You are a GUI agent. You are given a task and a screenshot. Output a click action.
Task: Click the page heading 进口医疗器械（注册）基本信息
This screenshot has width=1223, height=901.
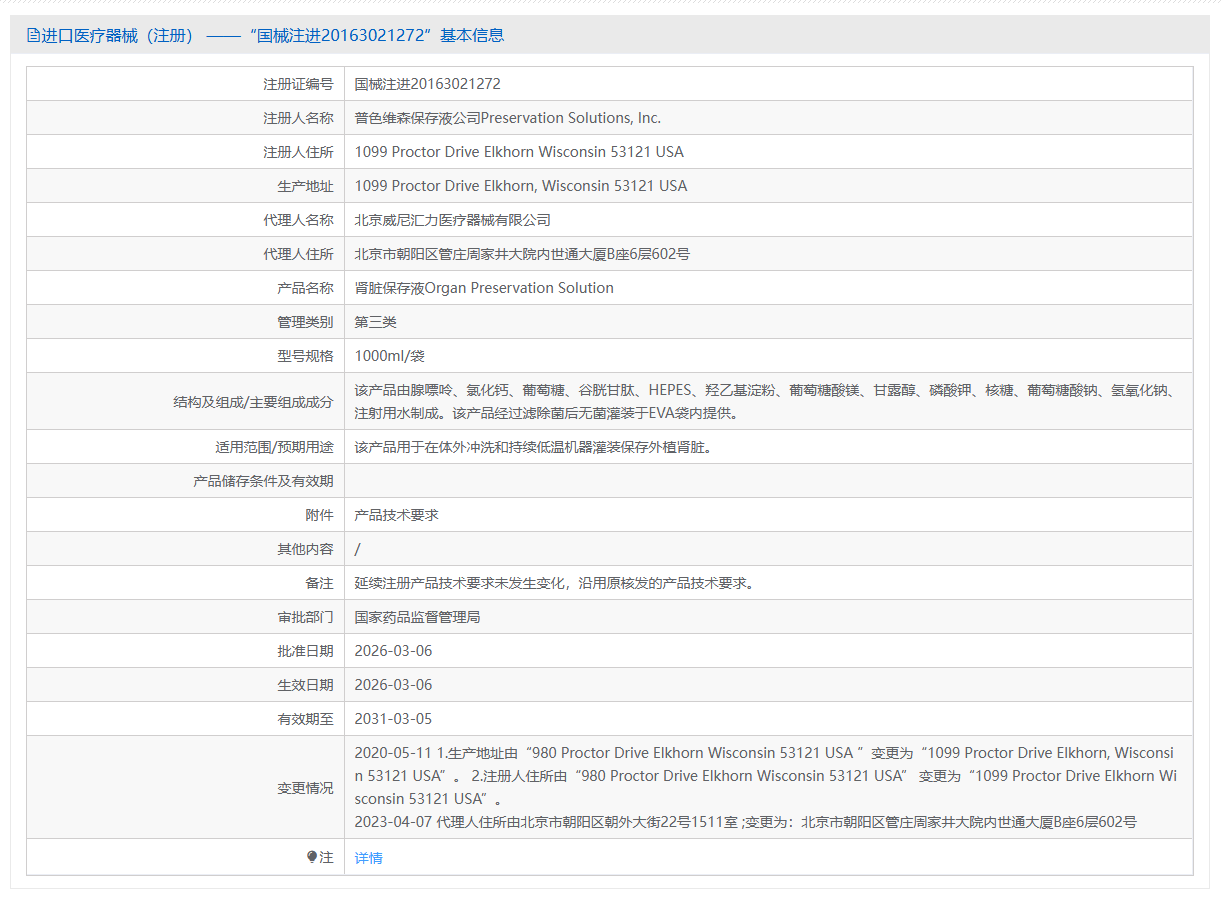tap(266, 36)
